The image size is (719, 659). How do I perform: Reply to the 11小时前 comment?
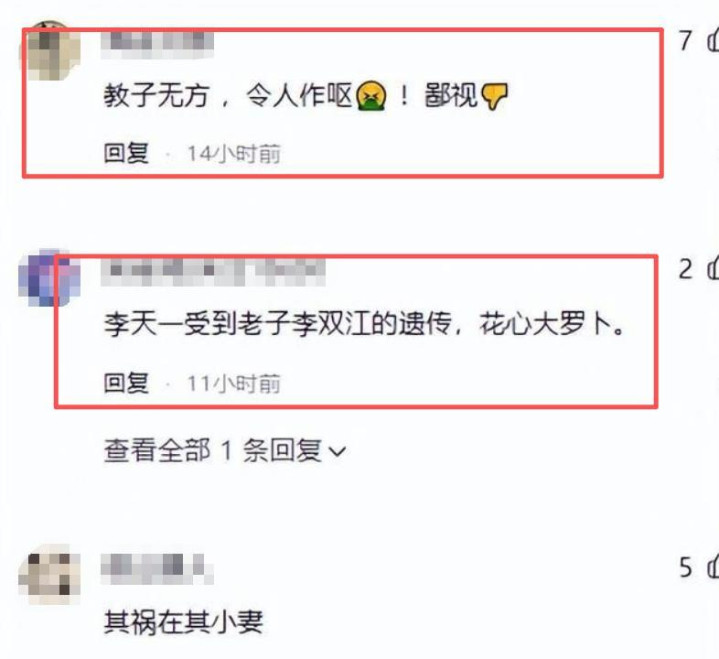(x=126, y=383)
